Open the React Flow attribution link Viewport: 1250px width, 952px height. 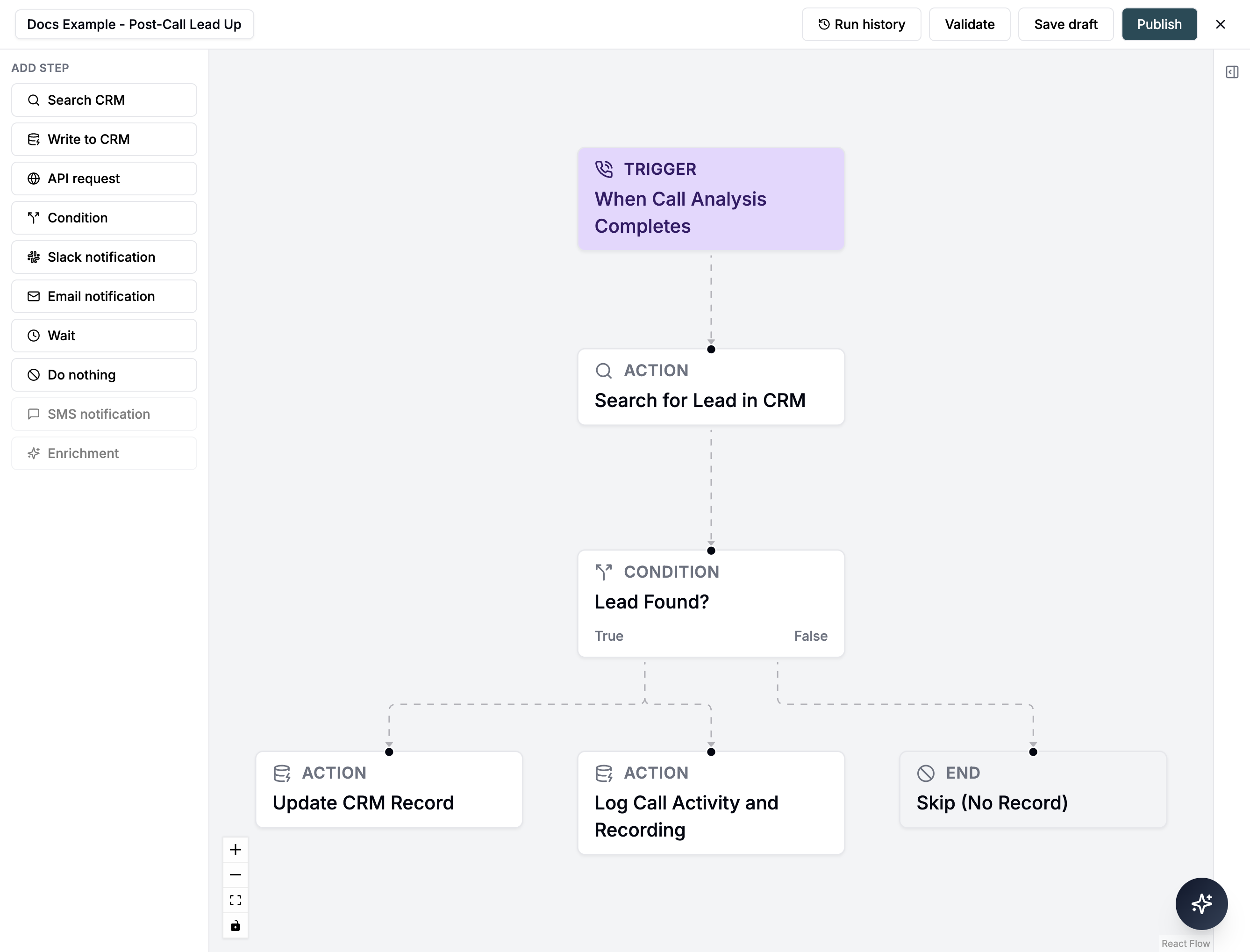pos(1186,944)
